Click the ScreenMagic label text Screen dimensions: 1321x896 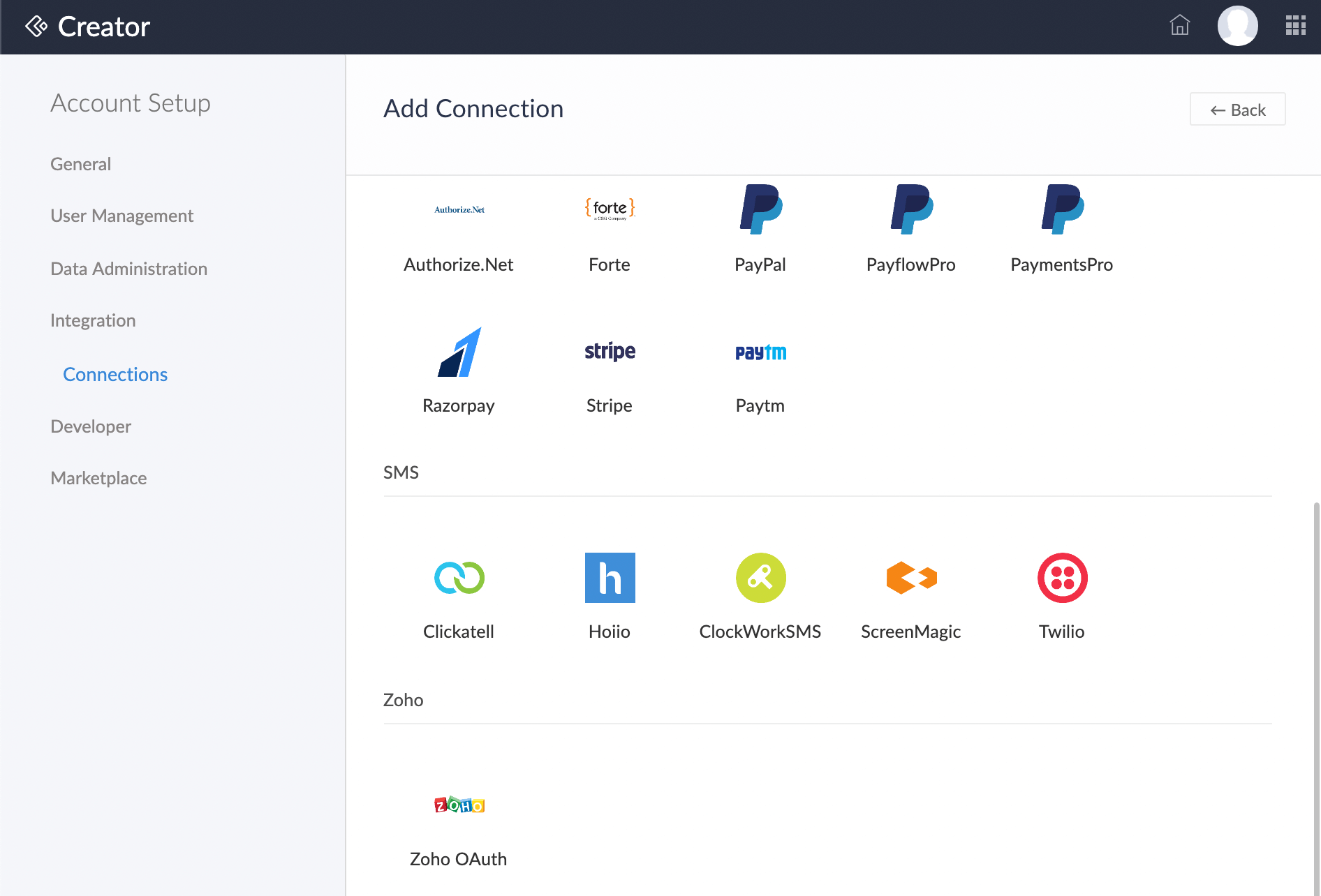tap(911, 632)
